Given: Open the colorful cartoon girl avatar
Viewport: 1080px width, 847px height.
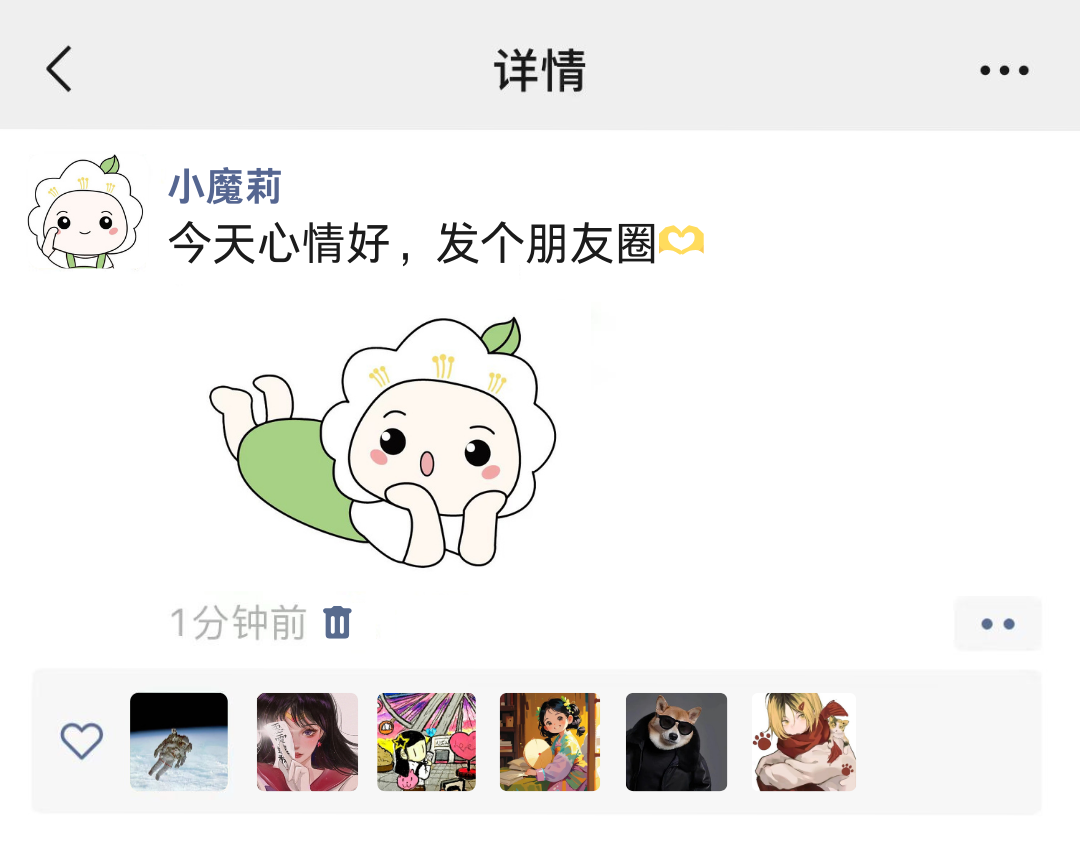Looking at the screenshot, I should (426, 742).
